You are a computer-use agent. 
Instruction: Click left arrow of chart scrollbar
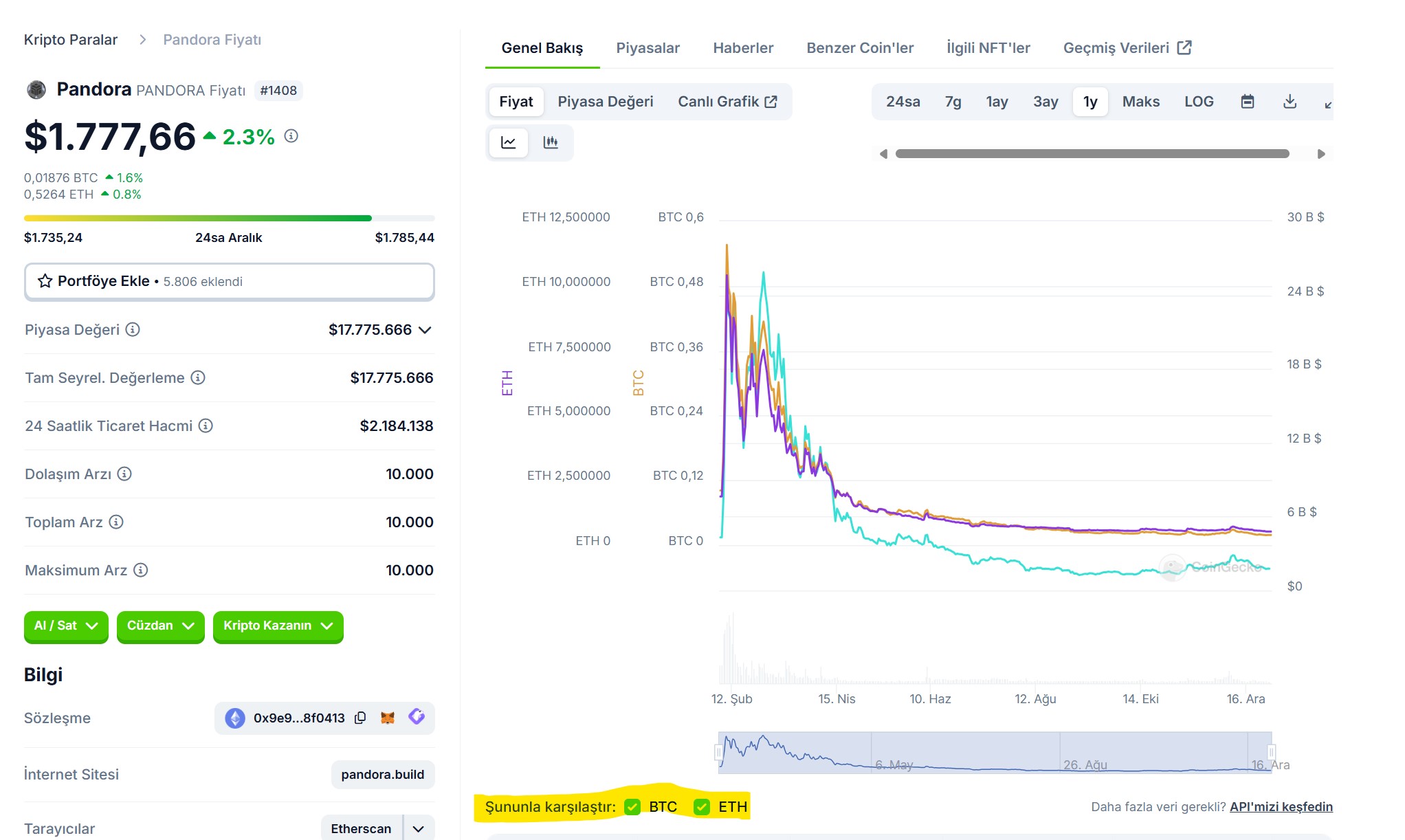[x=883, y=154]
